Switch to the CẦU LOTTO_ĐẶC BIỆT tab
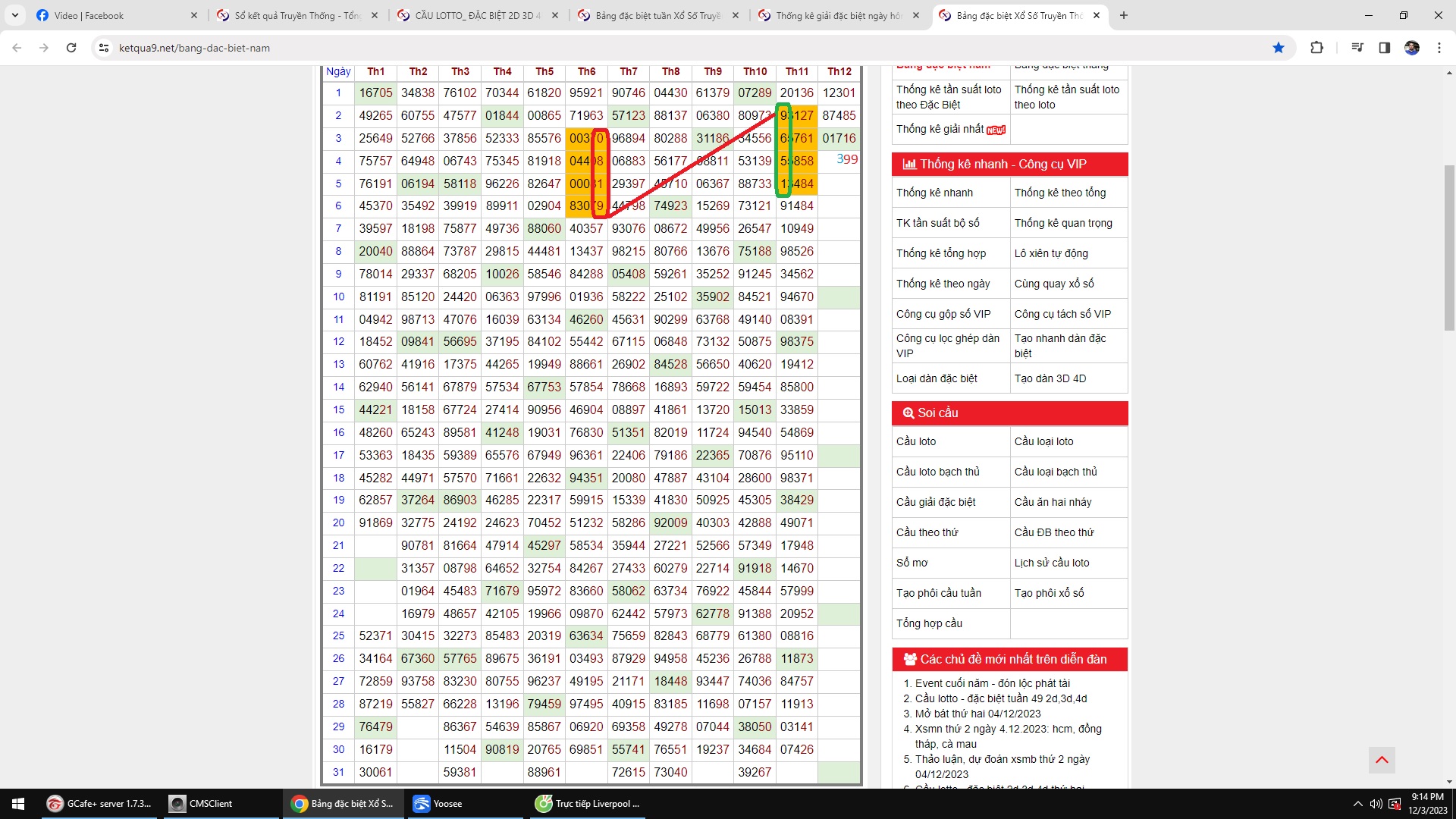The image size is (1456, 819). pyautogui.click(x=476, y=15)
